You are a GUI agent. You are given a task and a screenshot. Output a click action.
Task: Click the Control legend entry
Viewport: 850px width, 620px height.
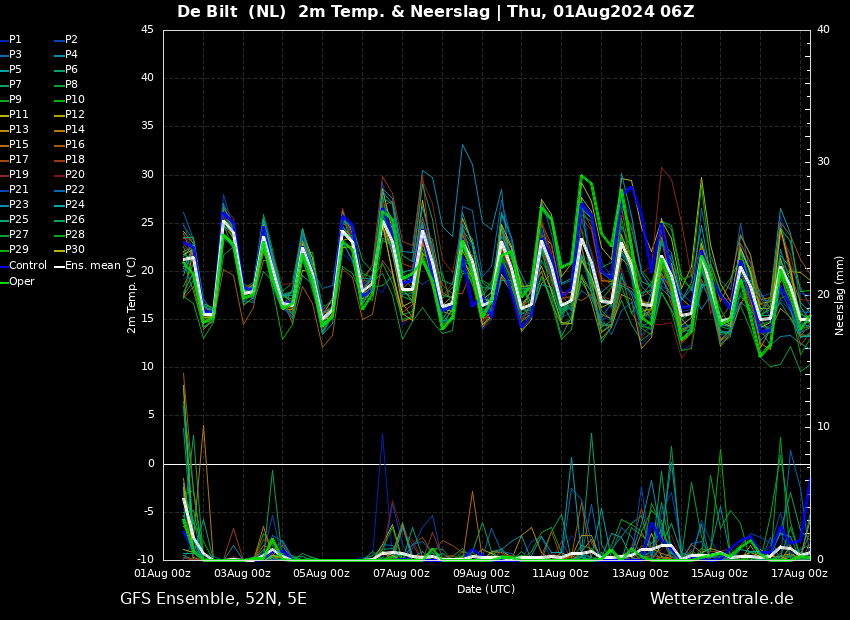click(x=27, y=266)
